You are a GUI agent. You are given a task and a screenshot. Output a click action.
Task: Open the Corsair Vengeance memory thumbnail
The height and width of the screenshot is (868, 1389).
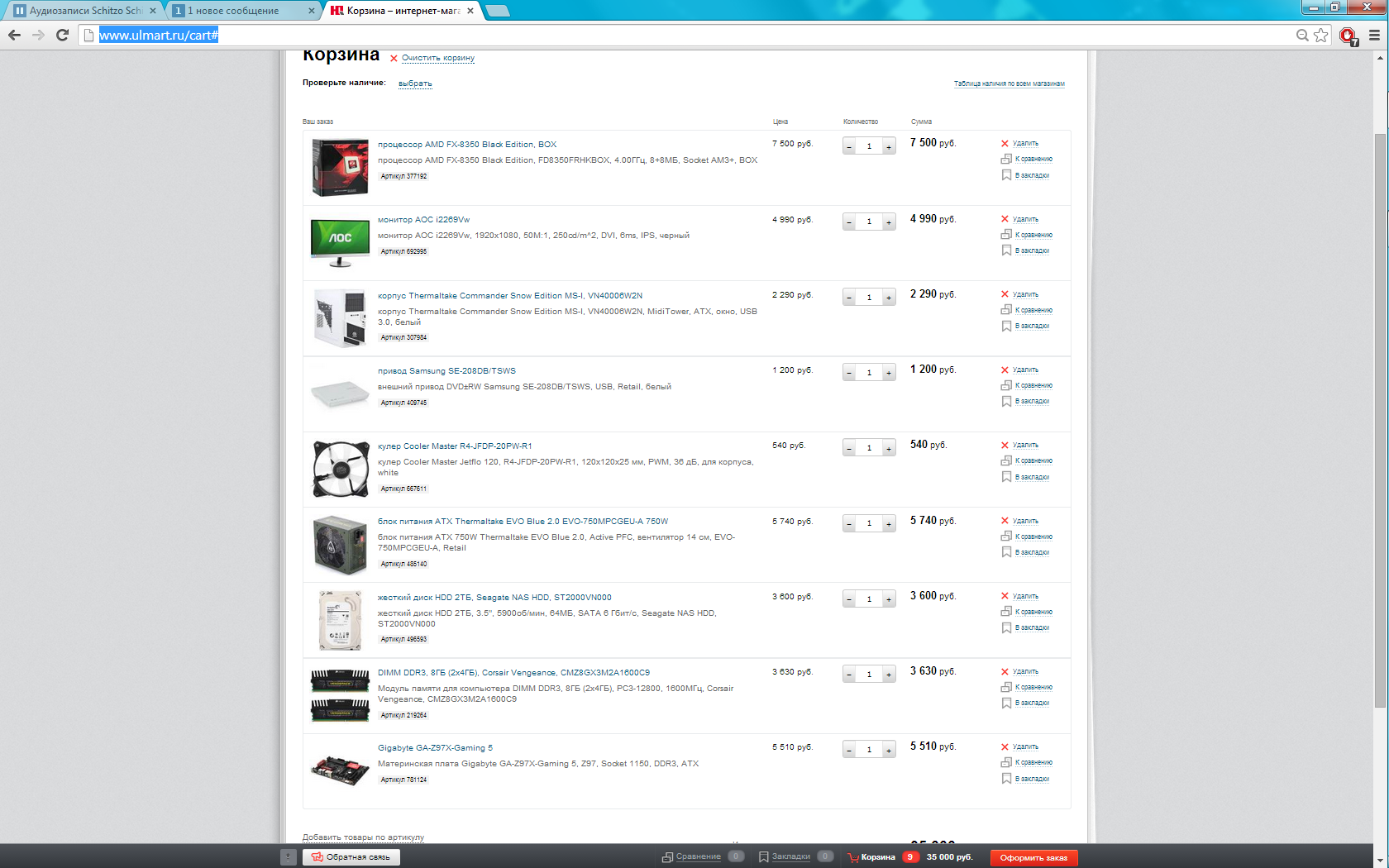[340, 695]
